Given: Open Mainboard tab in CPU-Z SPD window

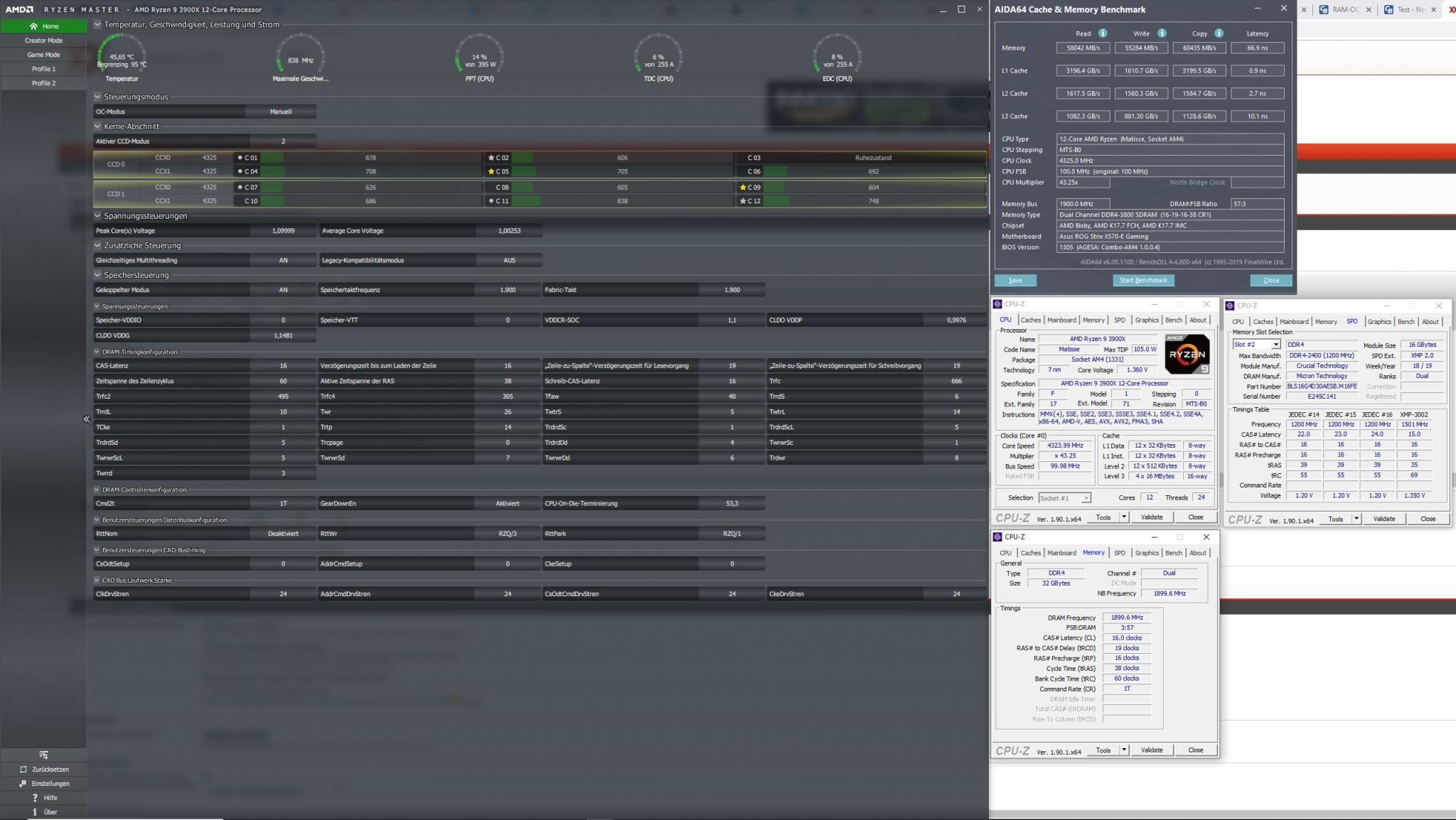Looking at the screenshot, I should coord(1294,322).
